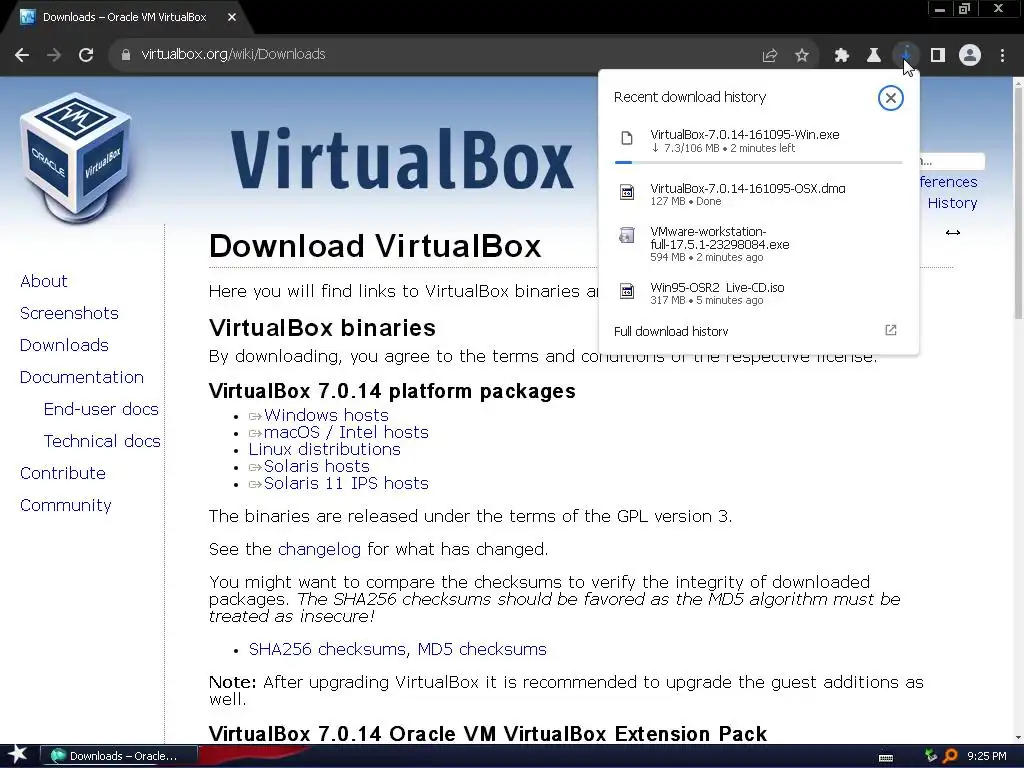Bookmark this page with the star
Image resolution: width=1024 pixels, height=768 pixels.
pyautogui.click(x=802, y=56)
